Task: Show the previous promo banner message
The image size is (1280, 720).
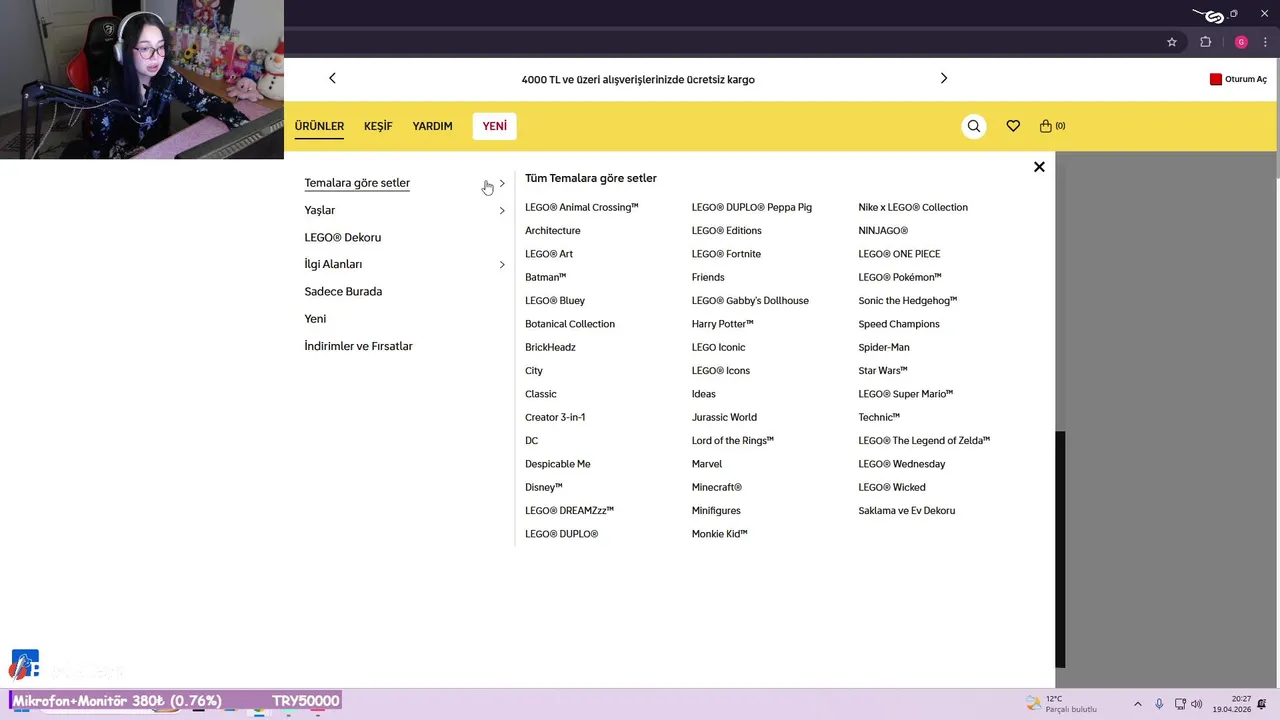Action: 332,78
